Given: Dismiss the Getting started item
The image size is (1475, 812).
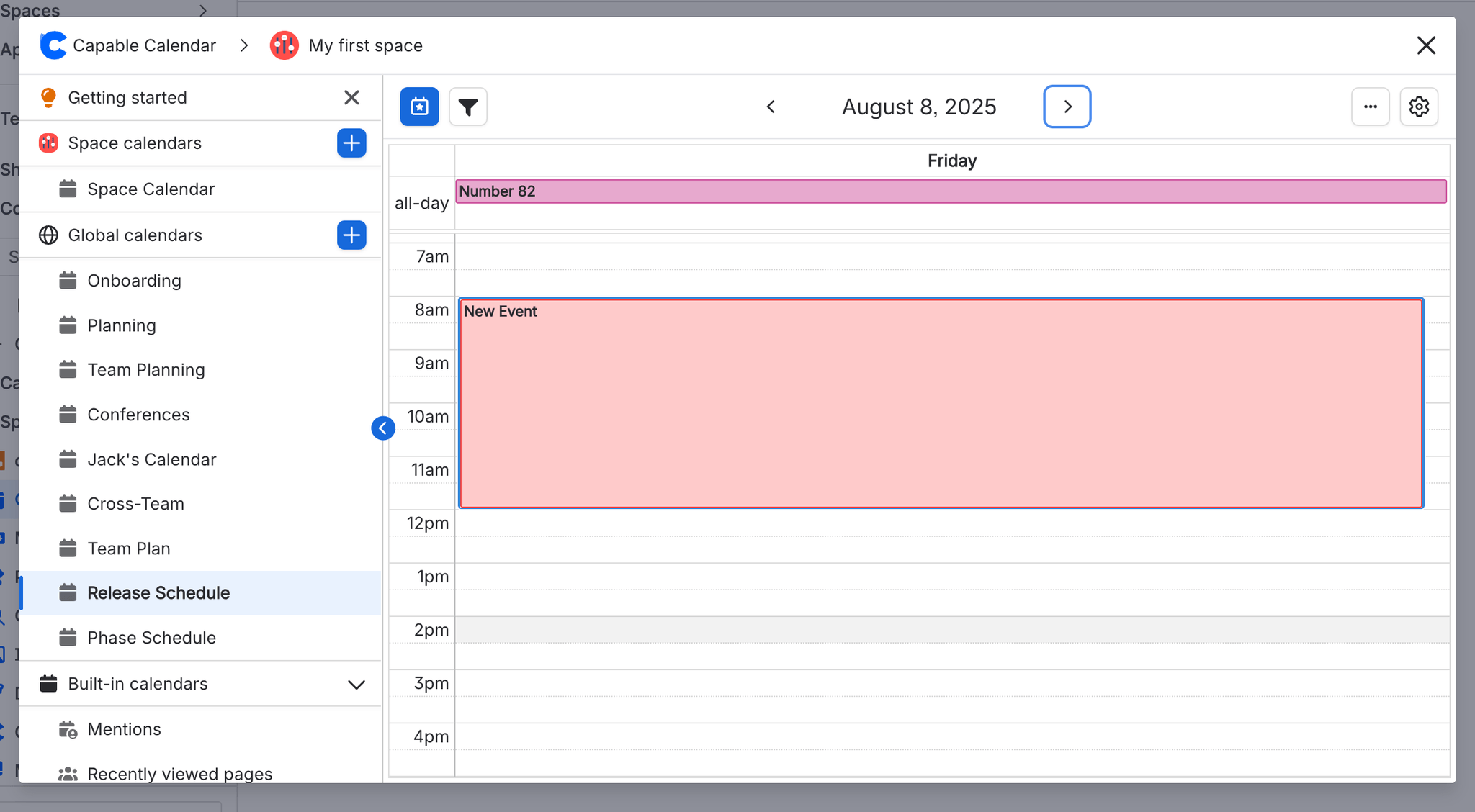Looking at the screenshot, I should 351,97.
